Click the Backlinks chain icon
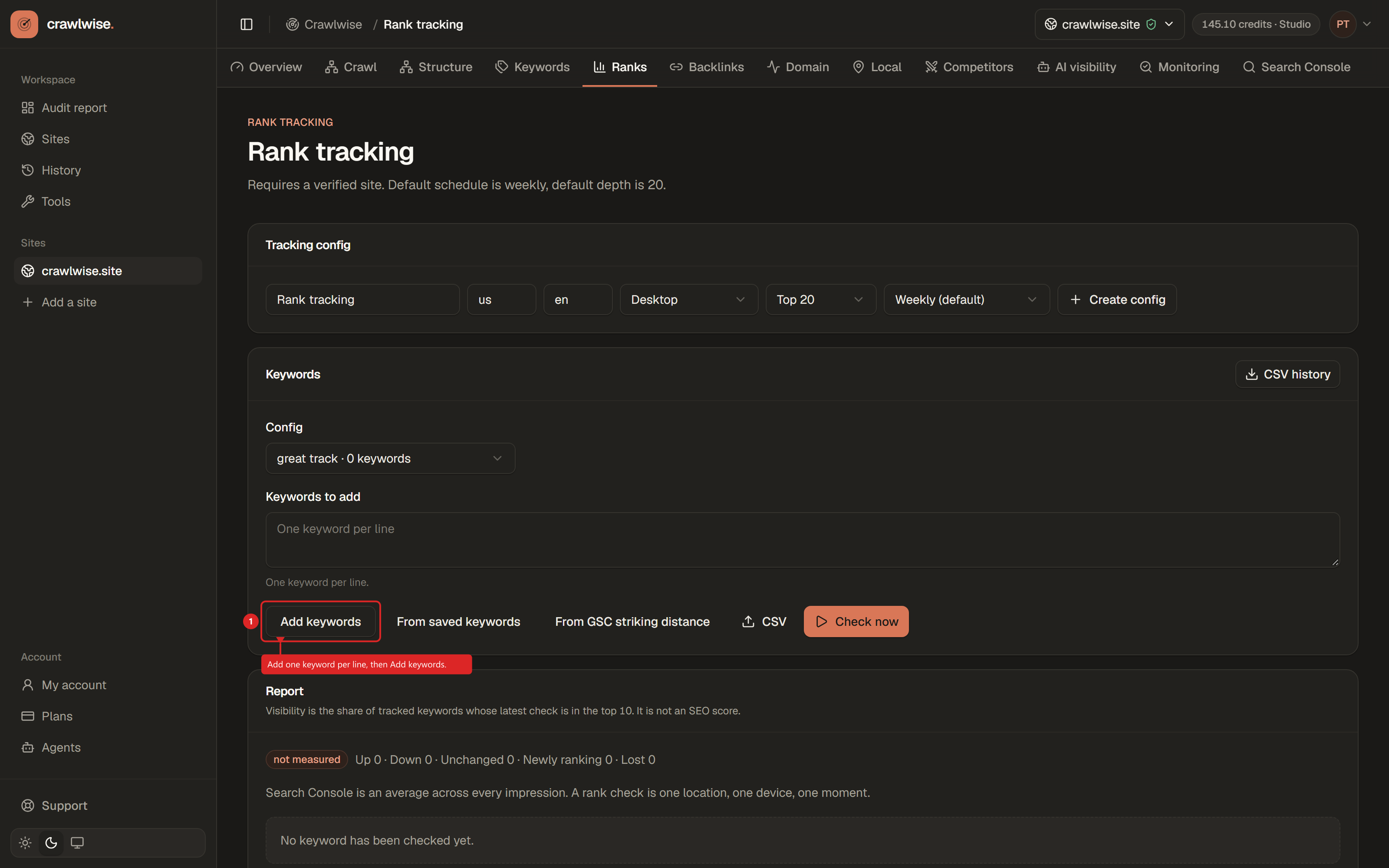 676,67
